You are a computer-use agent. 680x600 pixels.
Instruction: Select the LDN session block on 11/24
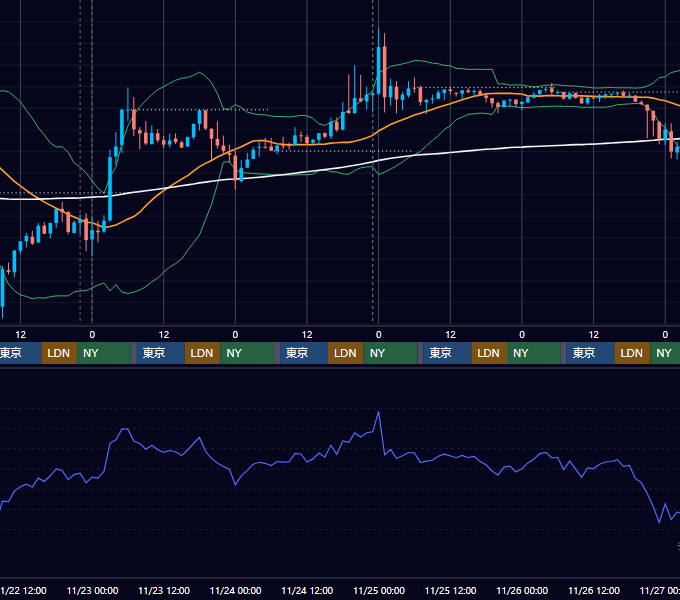346,353
